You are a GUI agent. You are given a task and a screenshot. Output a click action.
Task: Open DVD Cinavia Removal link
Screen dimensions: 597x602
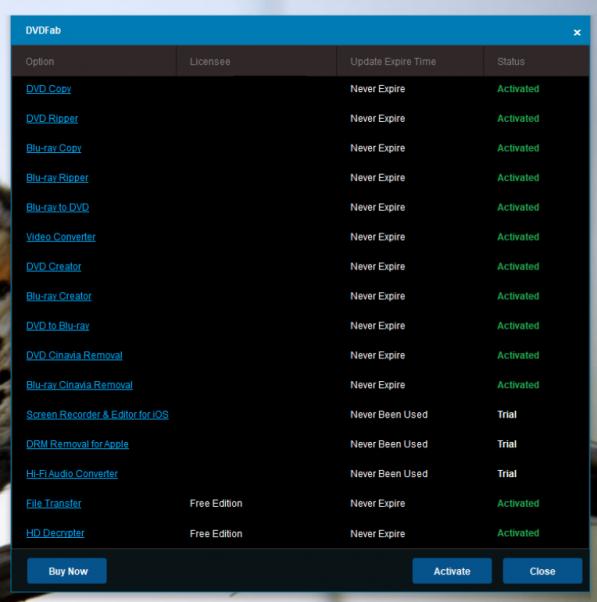(x=74, y=355)
